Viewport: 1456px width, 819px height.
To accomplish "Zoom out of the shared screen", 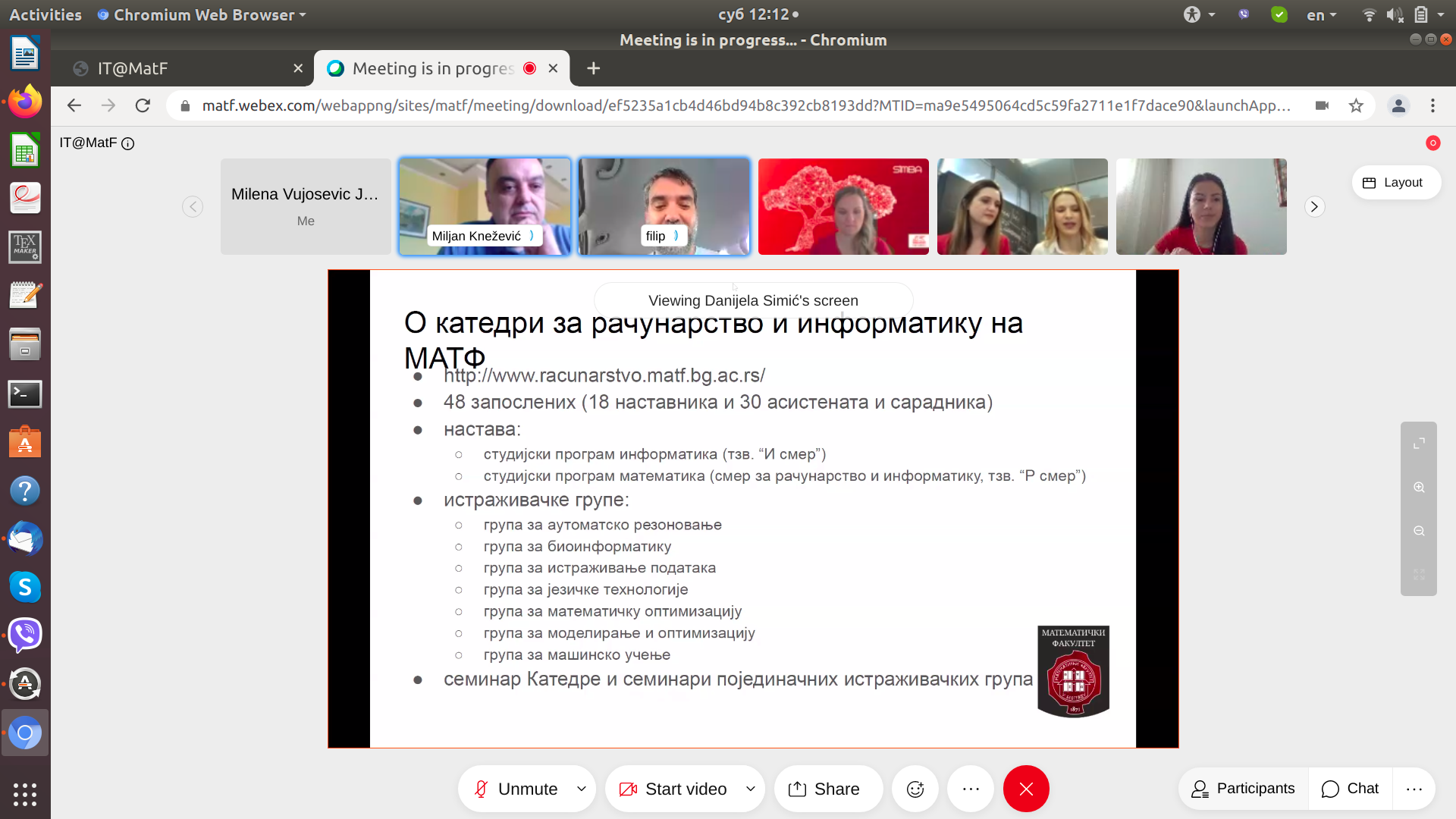I will (x=1419, y=531).
